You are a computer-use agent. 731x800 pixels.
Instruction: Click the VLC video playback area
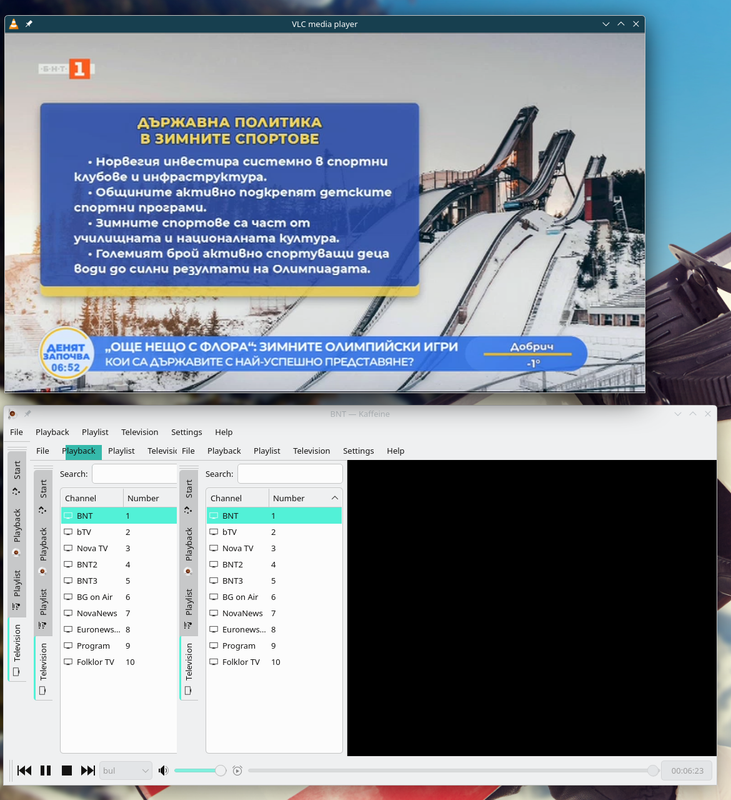[x=324, y=213]
